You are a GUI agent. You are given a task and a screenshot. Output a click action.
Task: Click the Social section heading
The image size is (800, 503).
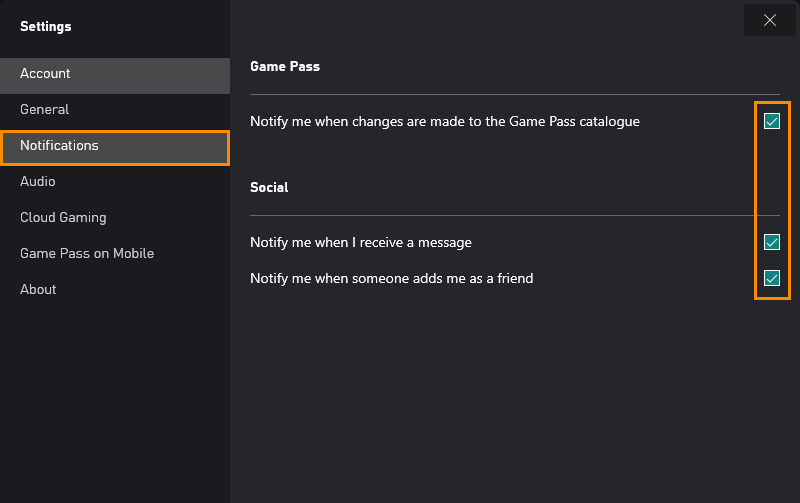(269, 187)
